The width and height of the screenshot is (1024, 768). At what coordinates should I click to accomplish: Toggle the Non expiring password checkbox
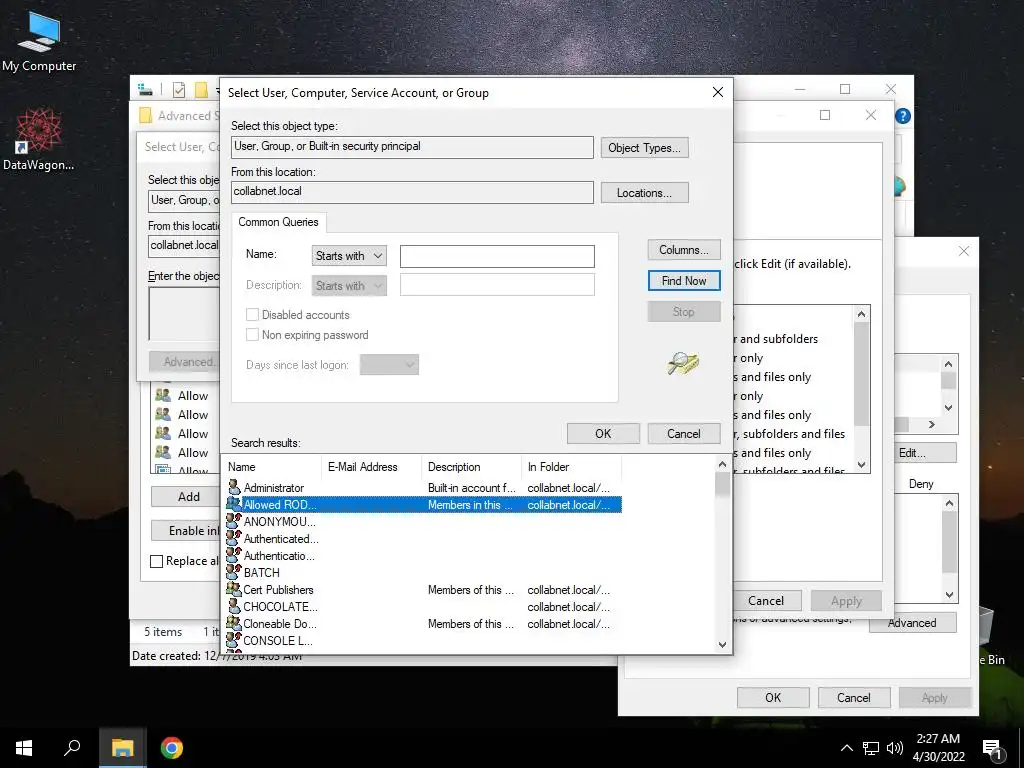click(x=252, y=335)
